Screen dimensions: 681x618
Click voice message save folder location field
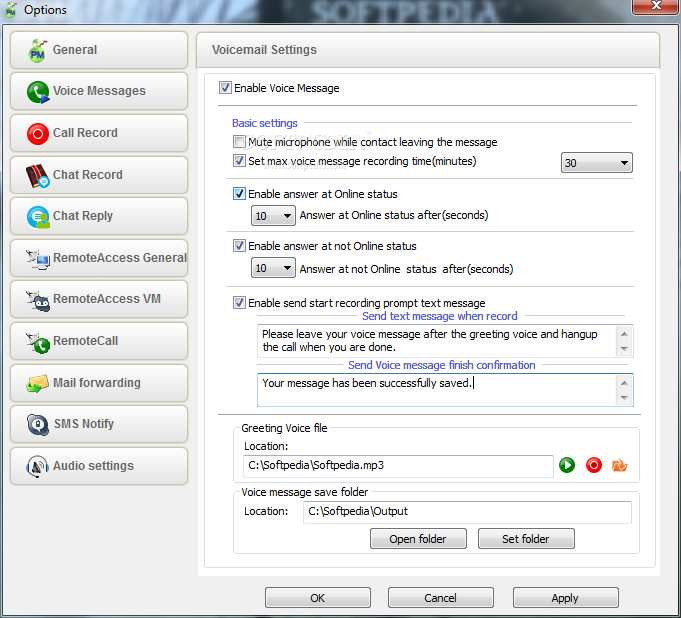[x=467, y=512]
